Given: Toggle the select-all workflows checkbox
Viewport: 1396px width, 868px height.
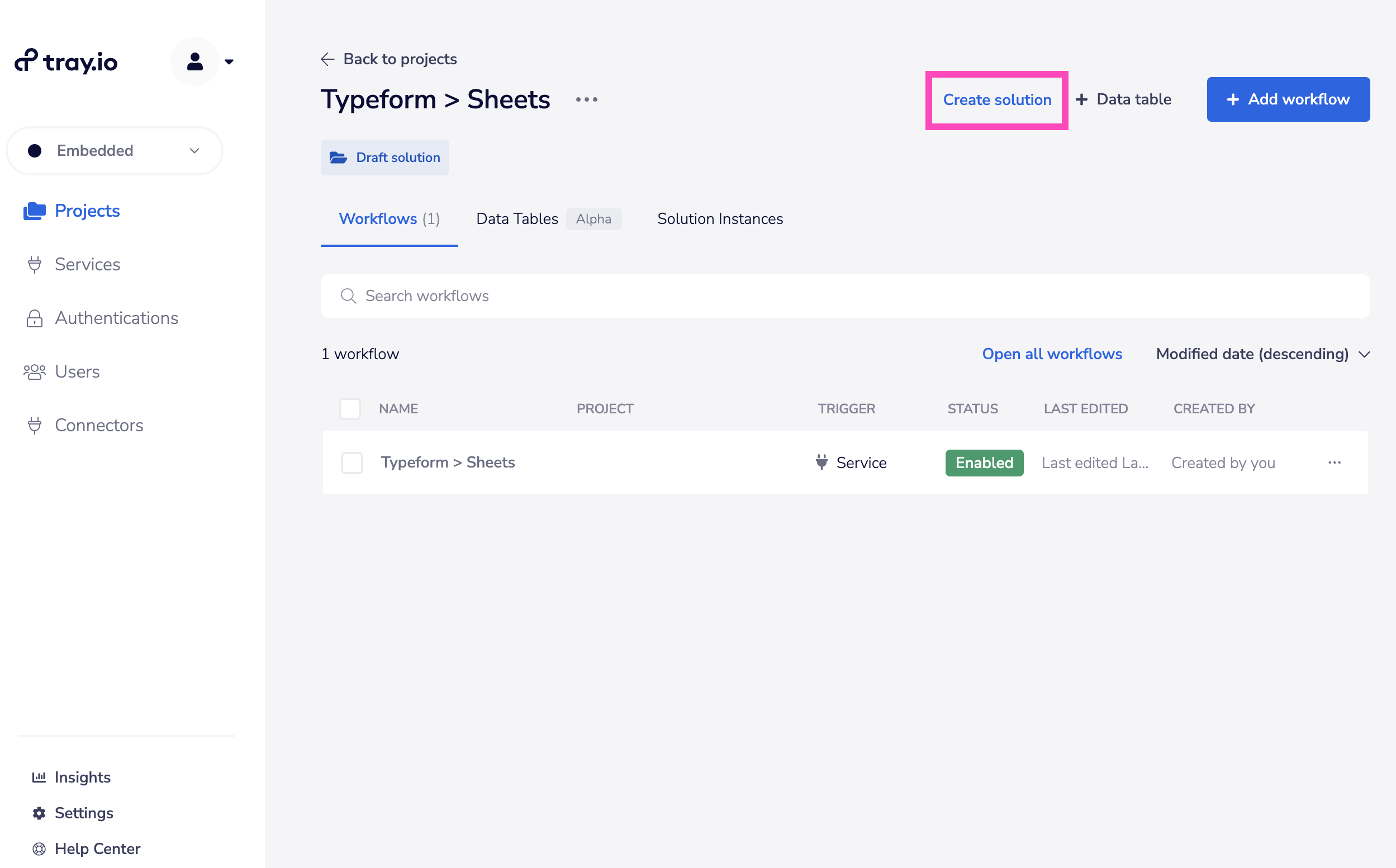Looking at the screenshot, I should [x=350, y=409].
